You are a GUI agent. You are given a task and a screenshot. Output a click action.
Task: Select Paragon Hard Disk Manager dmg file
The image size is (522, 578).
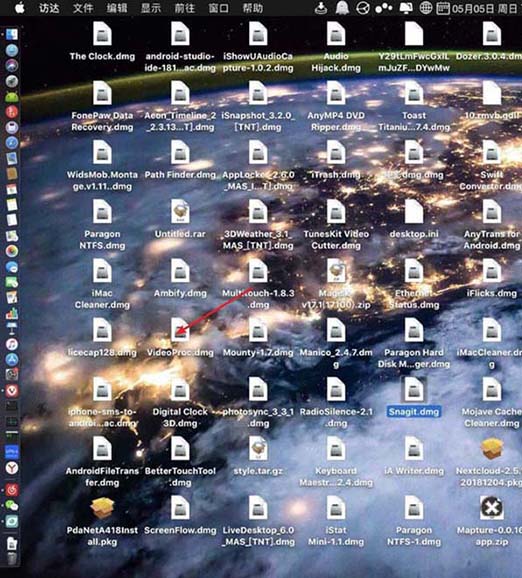click(x=414, y=330)
